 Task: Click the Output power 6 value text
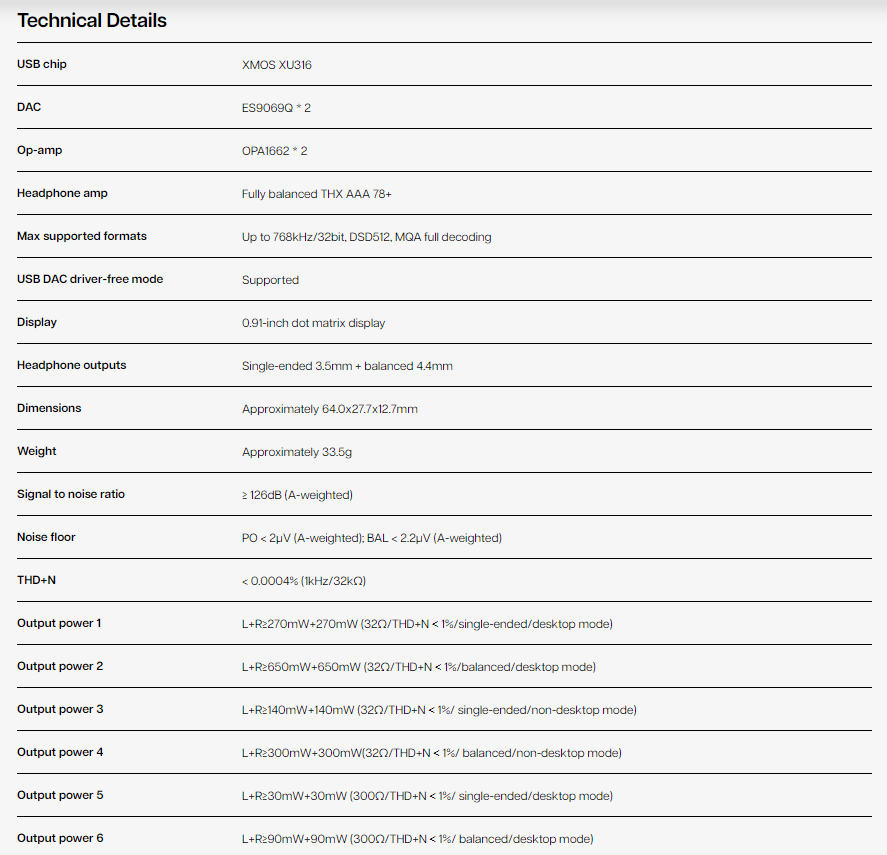[x=417, y=839]
